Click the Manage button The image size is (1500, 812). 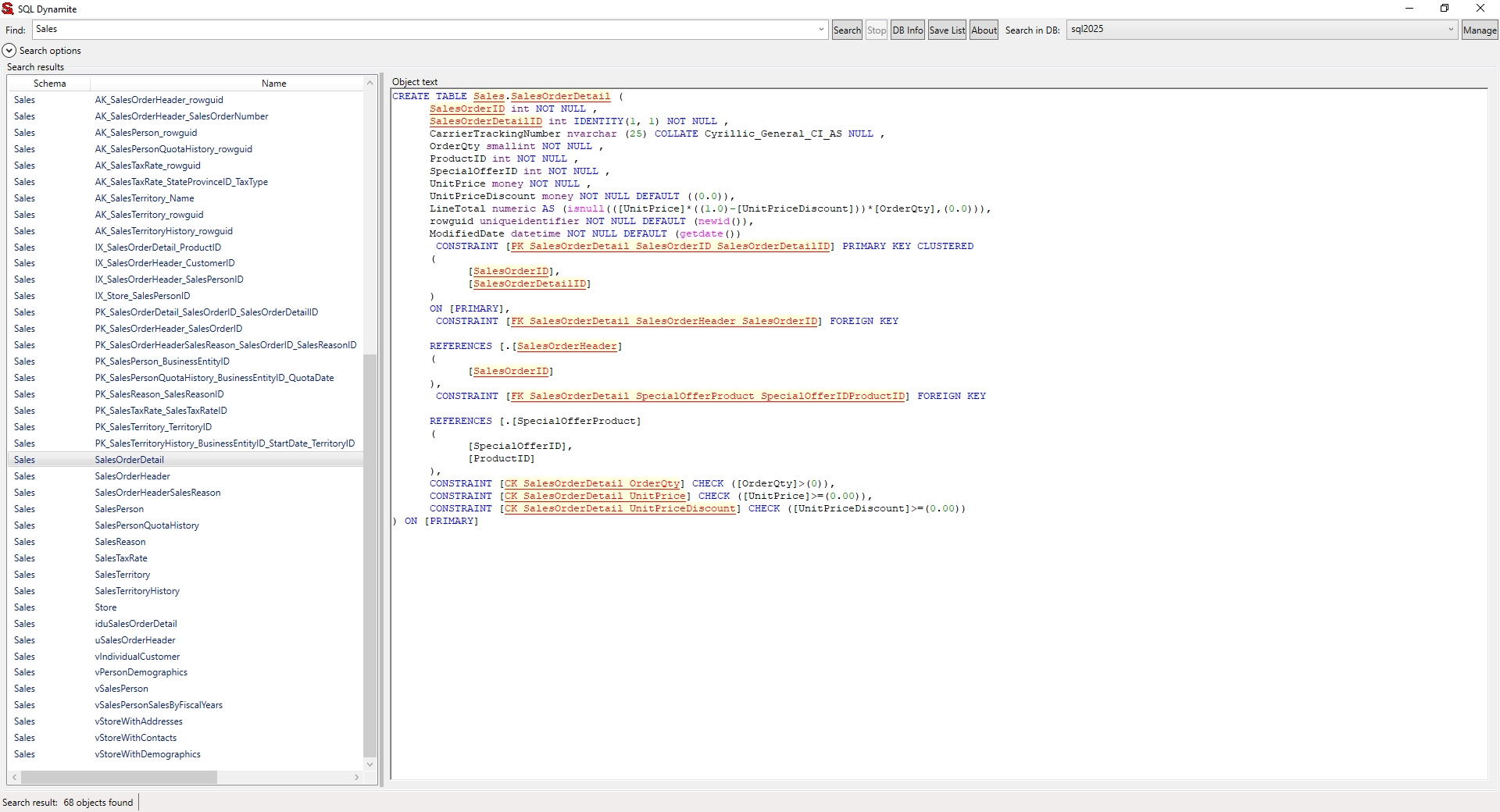[1479, 30]
